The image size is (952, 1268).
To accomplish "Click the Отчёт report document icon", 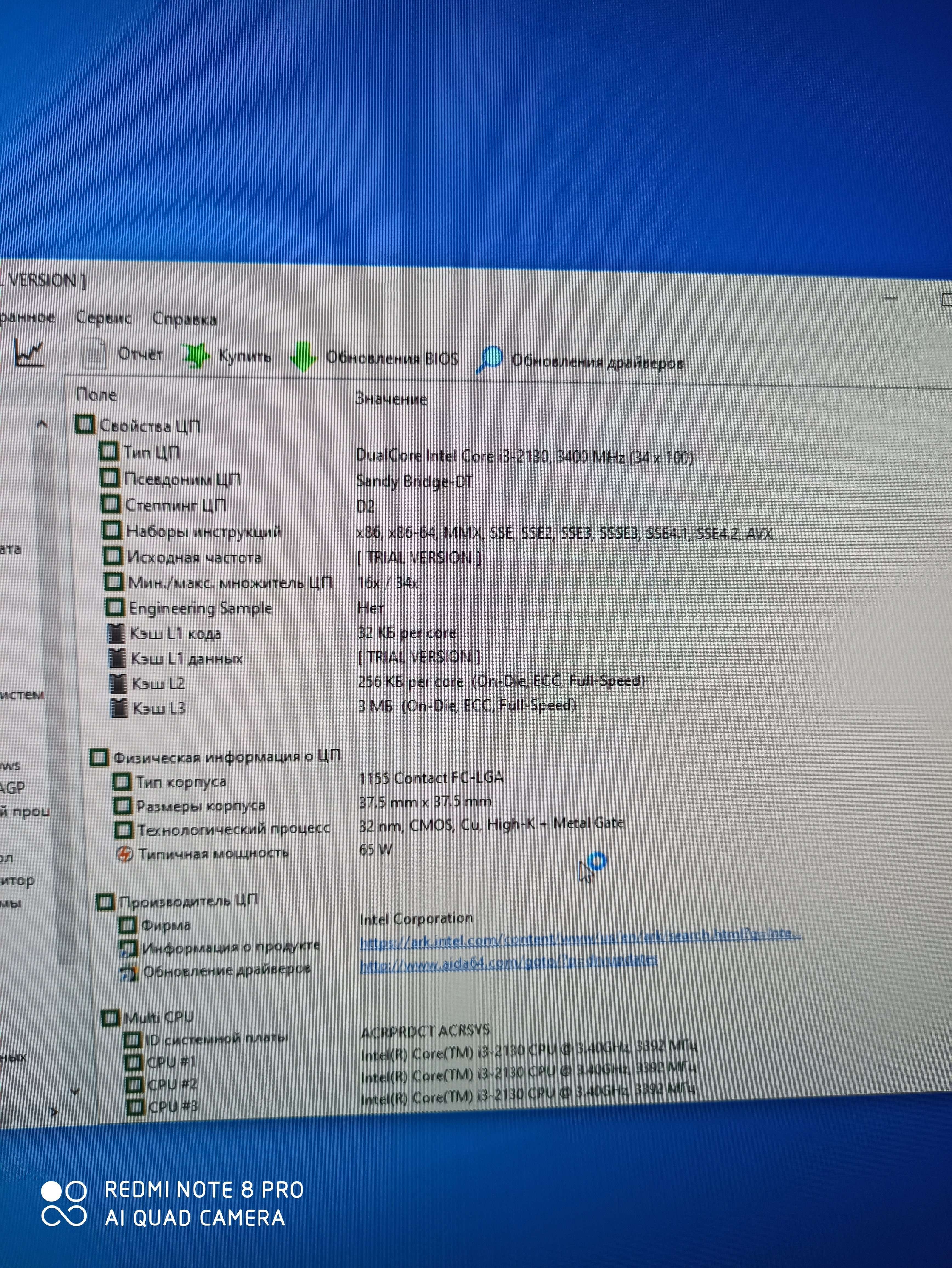I will click(x=93, y=353).
